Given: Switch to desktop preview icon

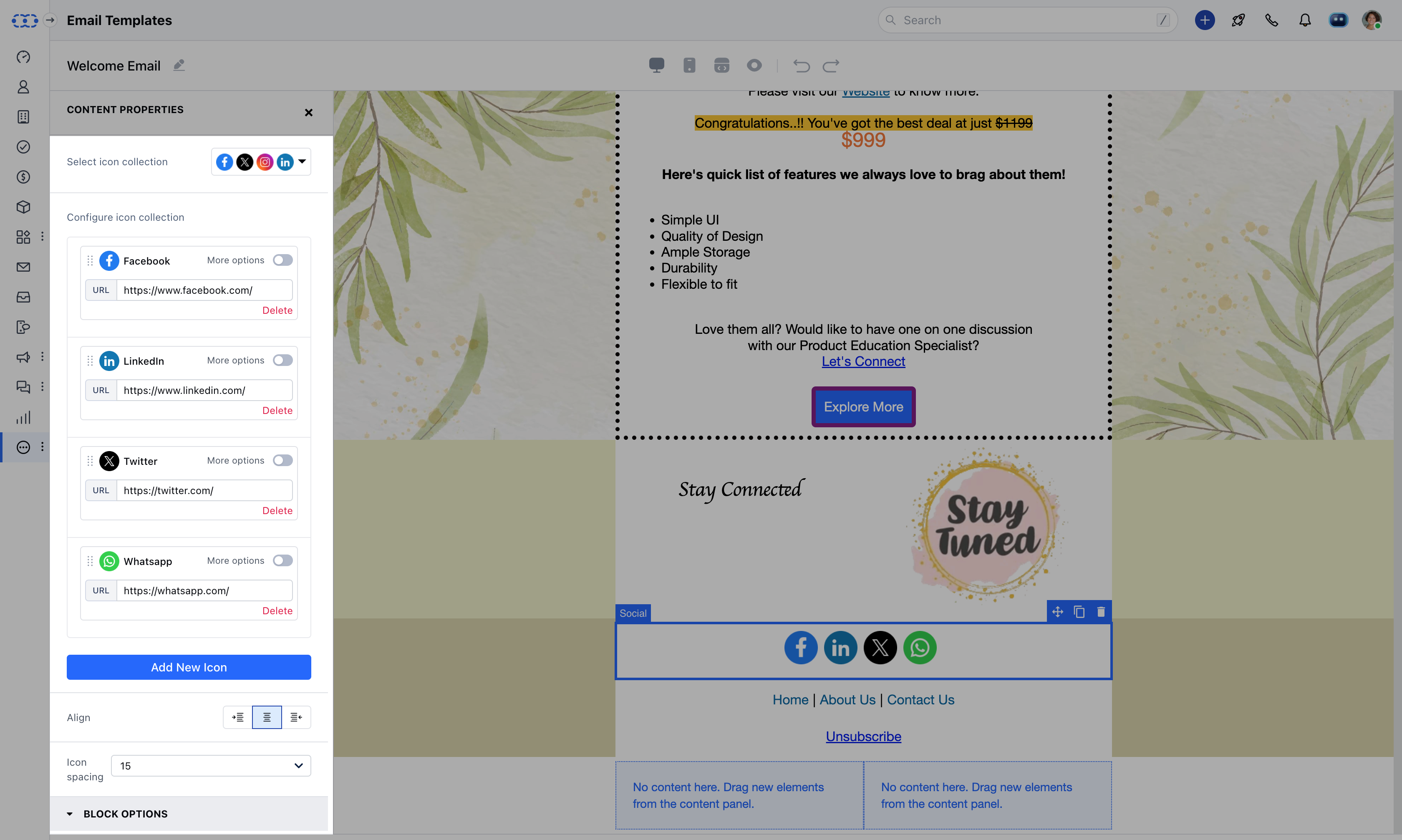Looking at the screenshot, I should [657, 66].
